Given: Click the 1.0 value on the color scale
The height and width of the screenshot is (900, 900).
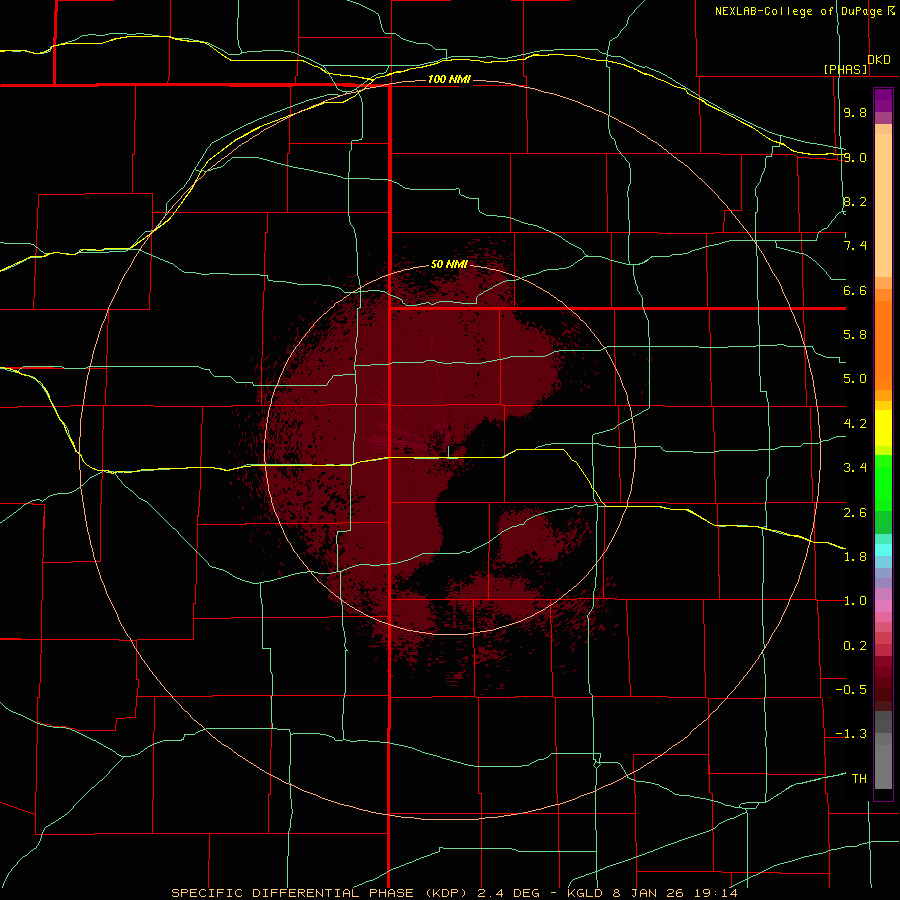Looking at the screenshot, I should (855, 601).
